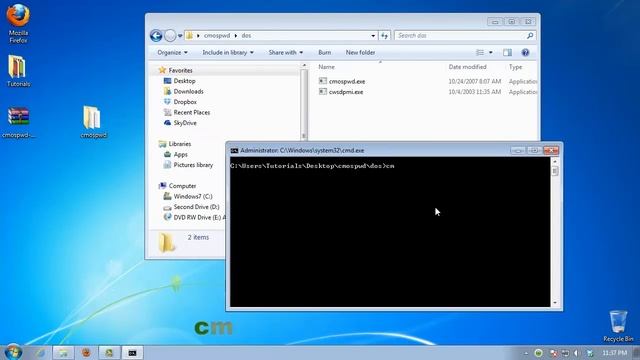
Task: Sort files by the Name column
Action: 327,67
